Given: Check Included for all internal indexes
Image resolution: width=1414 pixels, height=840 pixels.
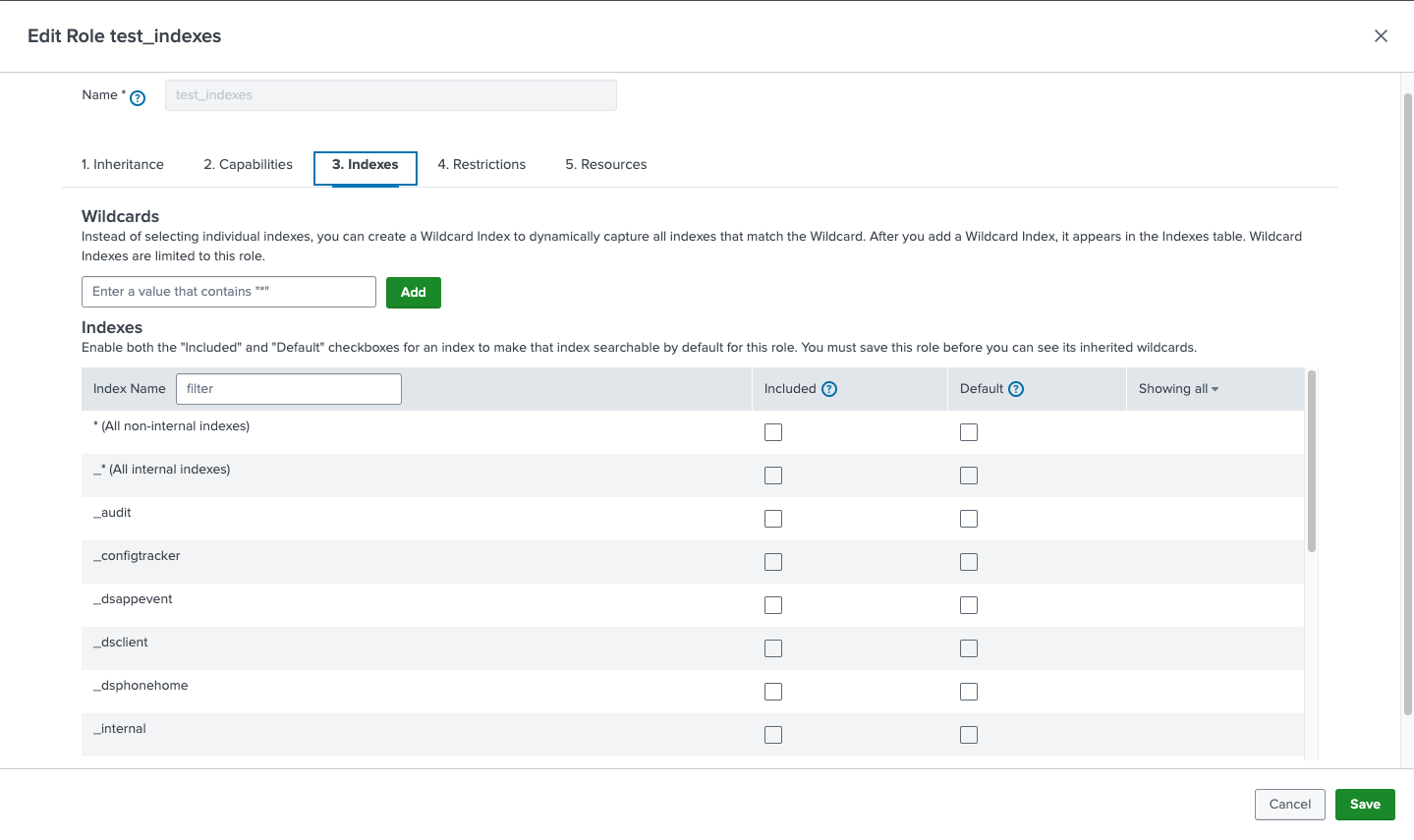Looking at the screenshot, I should 773,476.
